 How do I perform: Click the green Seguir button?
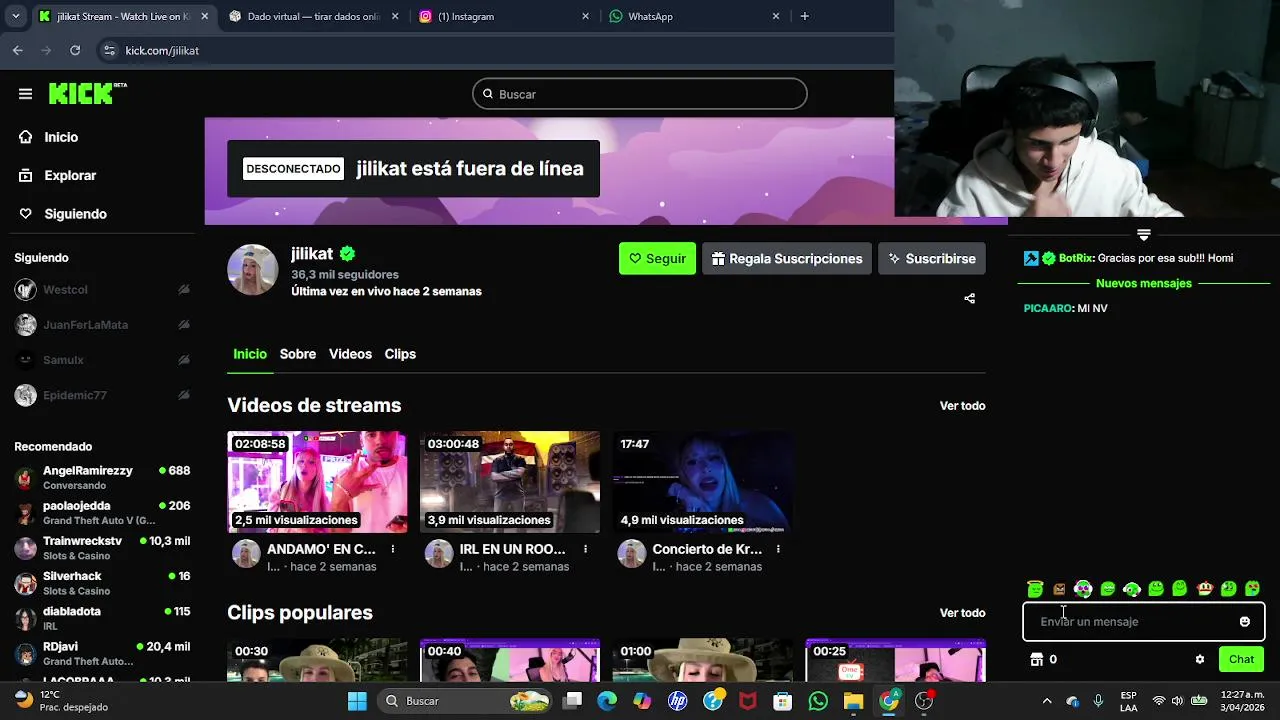tap(657, 259)
